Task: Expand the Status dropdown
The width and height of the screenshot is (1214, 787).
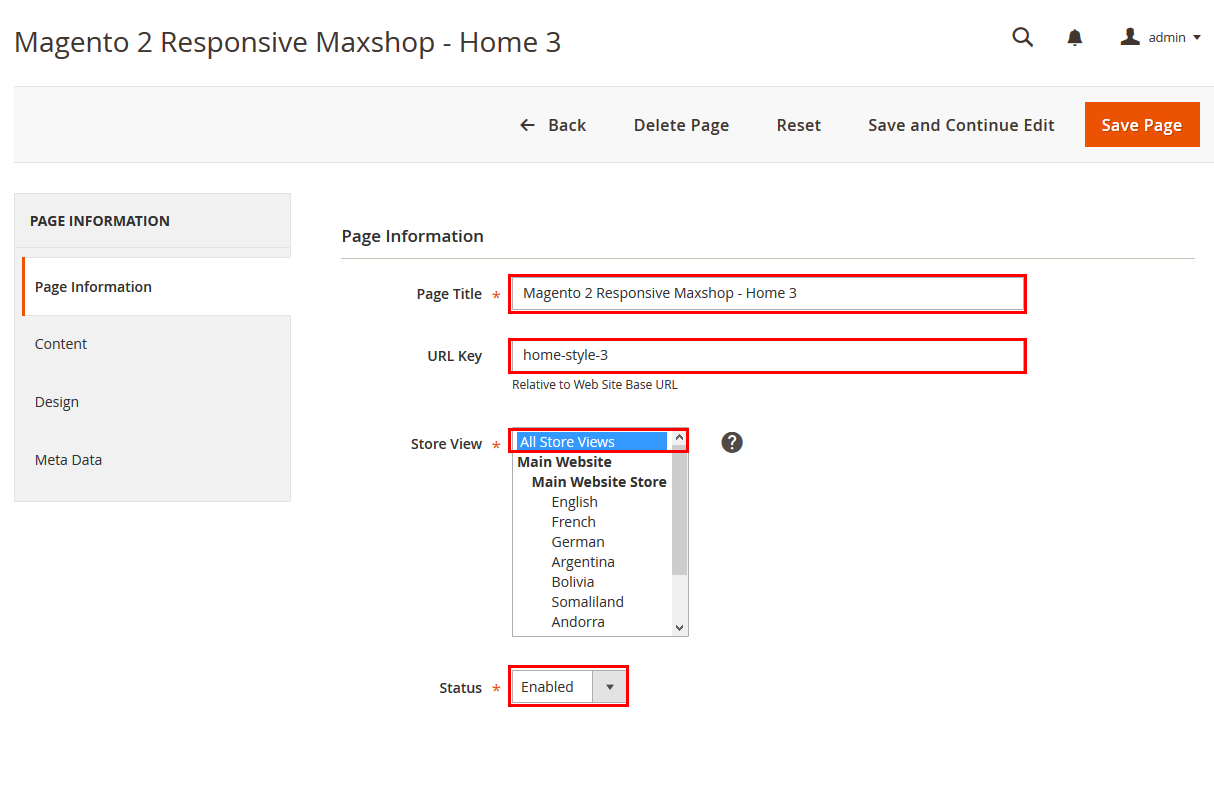Action: tap(569, 687)
